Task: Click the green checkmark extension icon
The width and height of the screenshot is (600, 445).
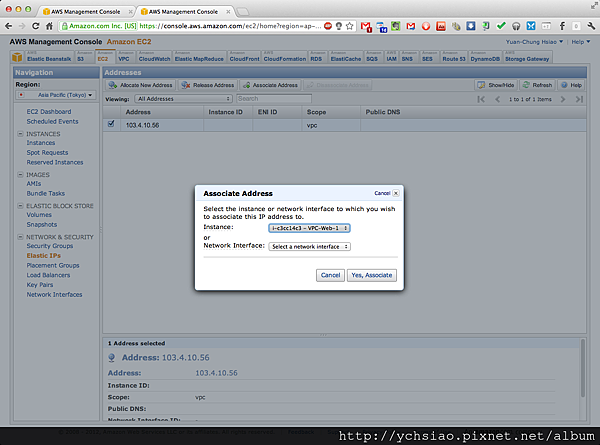Action: click(501, 26)
